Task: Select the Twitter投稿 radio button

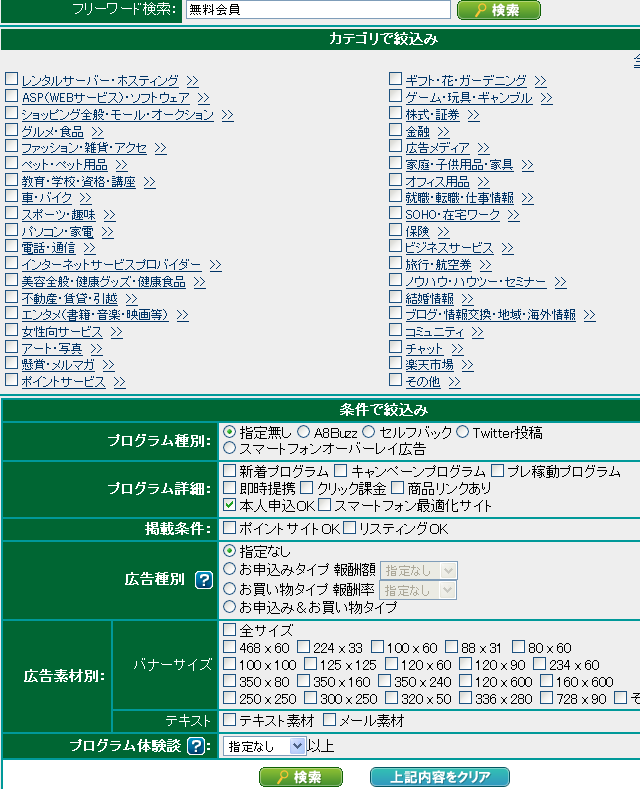Action: [463, 432]
